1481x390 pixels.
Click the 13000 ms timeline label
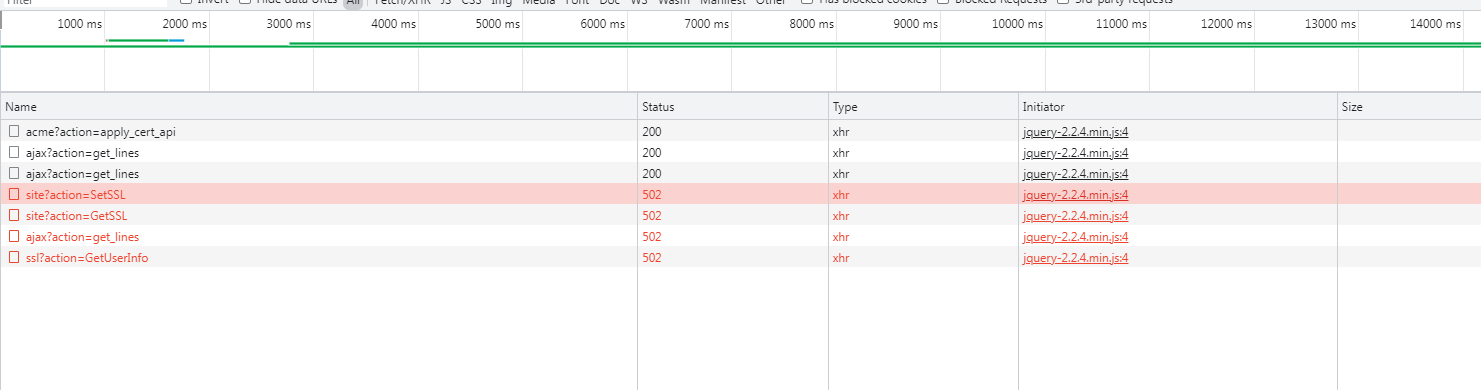[x=1331, y=24]
